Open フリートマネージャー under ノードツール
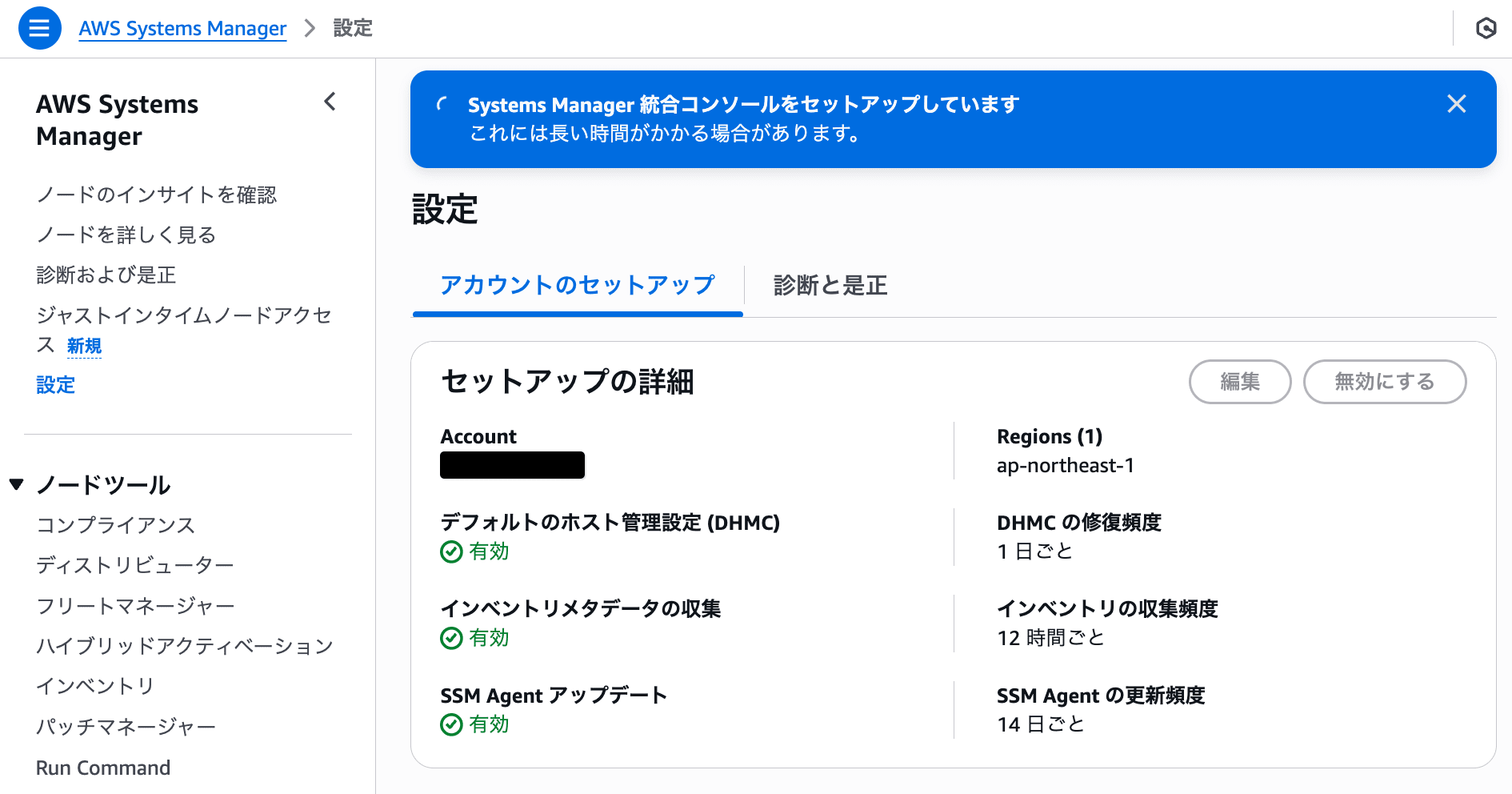Screen dimensions: 1512x794 coord(135,606)
